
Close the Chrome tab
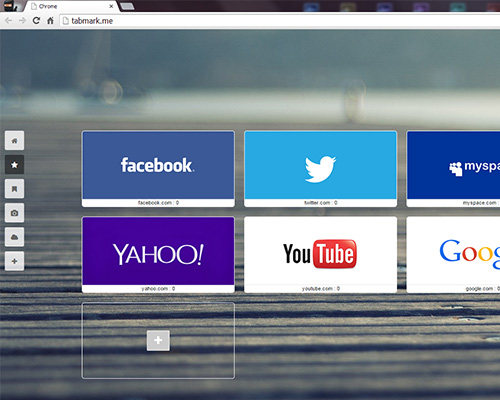[111, 6]
